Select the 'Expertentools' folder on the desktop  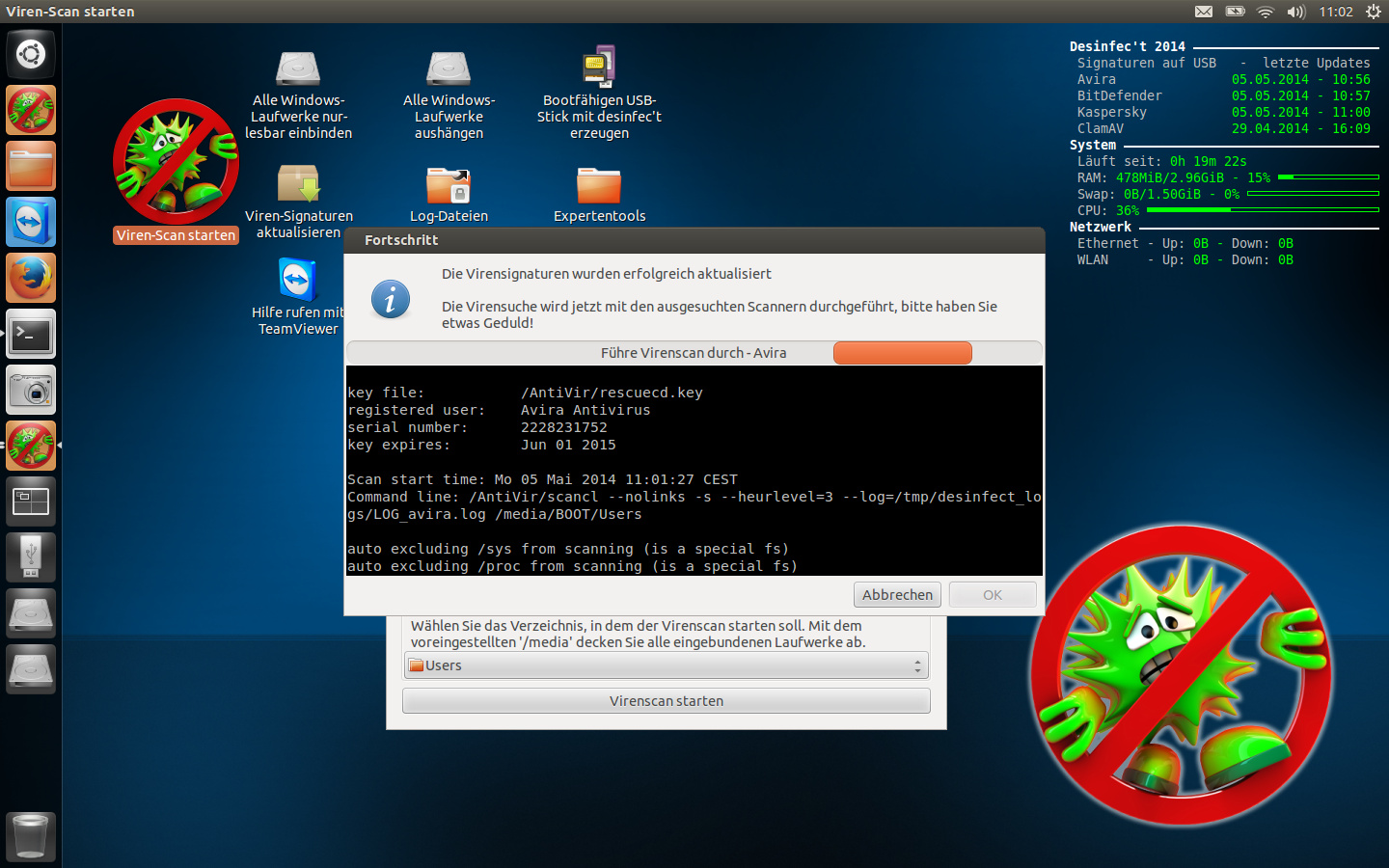(x=599, y=194)
